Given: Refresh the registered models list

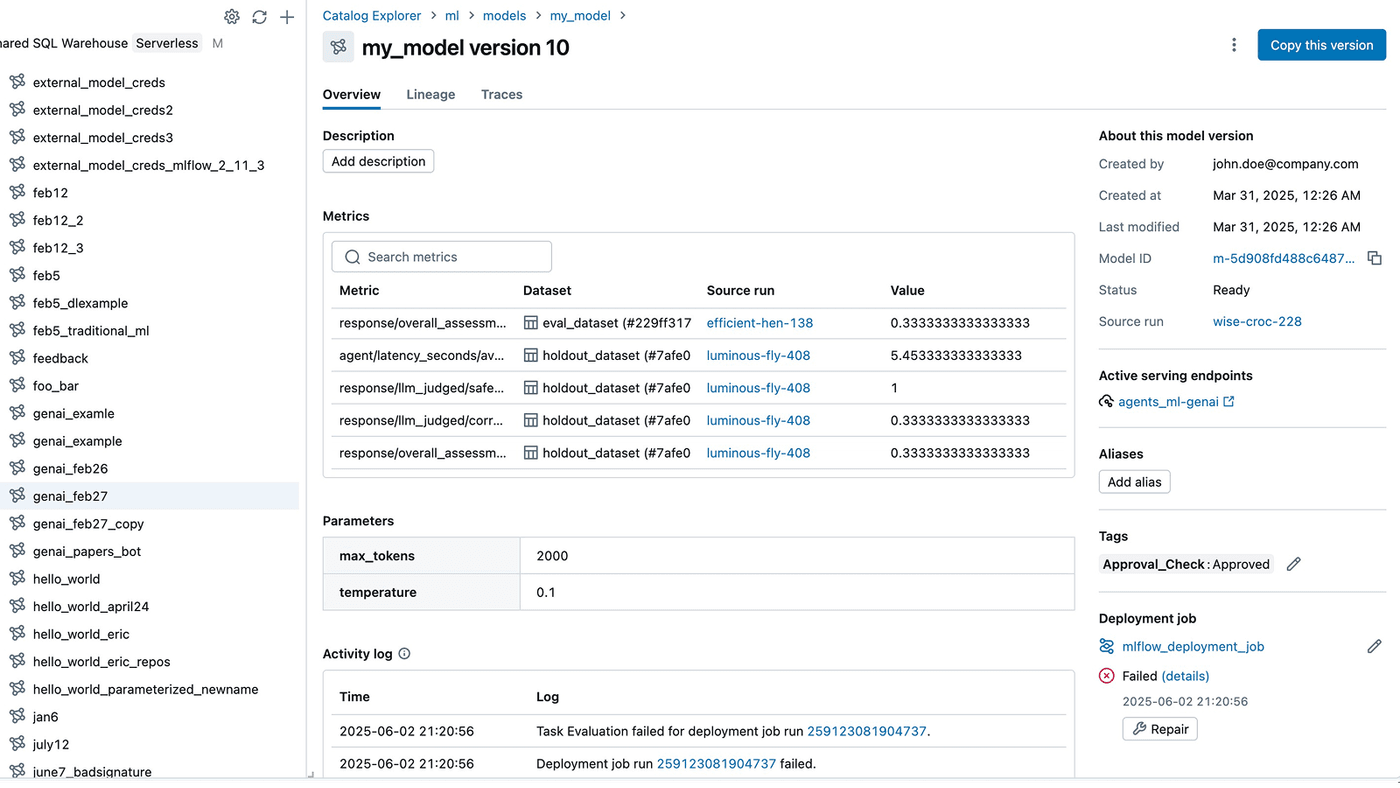Looking at the screenshot, I should point(259,17).
